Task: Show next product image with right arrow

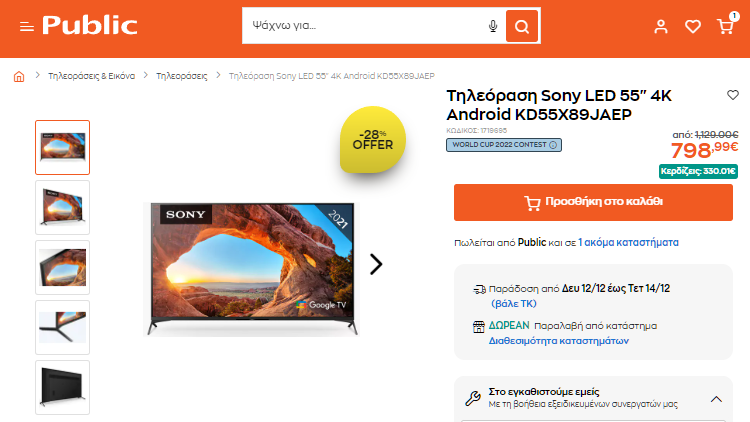Action: pos(376,264)
